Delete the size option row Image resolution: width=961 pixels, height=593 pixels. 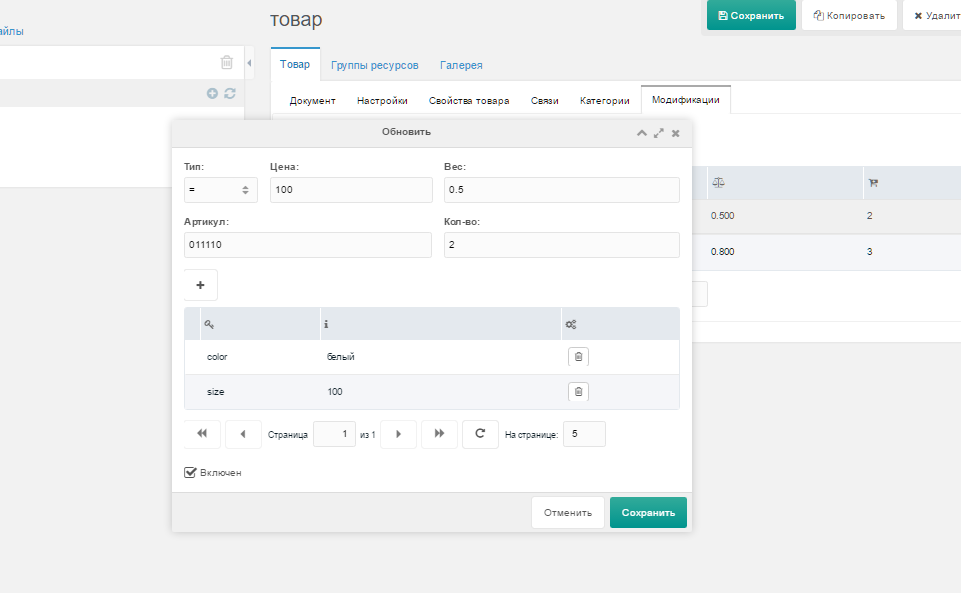(578, 392)
